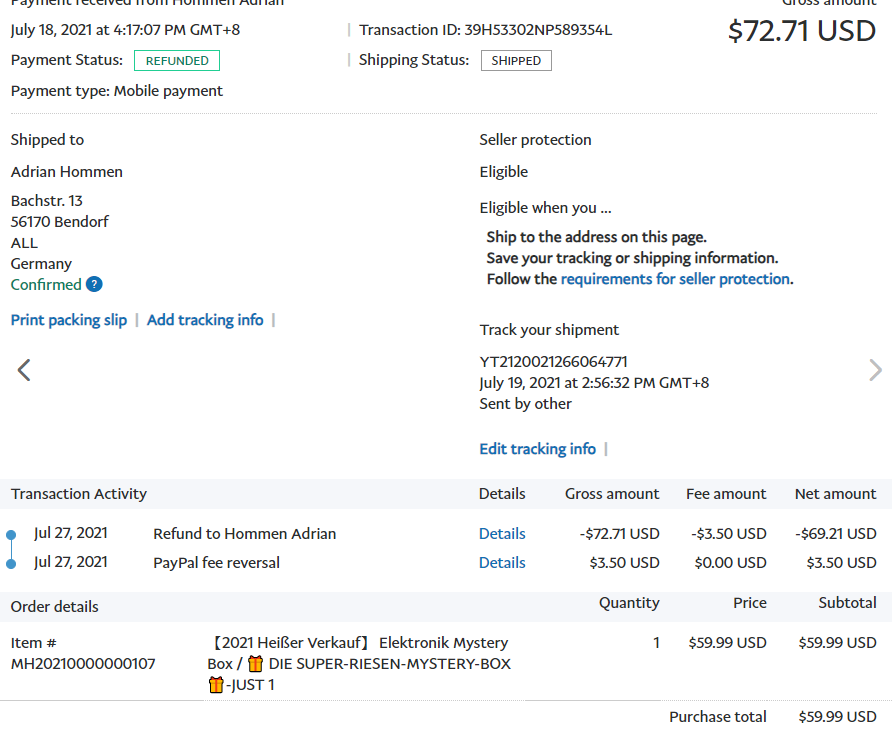View Details for PayPal fee reversal
This screenshot has width=893, height=737.
502,563
